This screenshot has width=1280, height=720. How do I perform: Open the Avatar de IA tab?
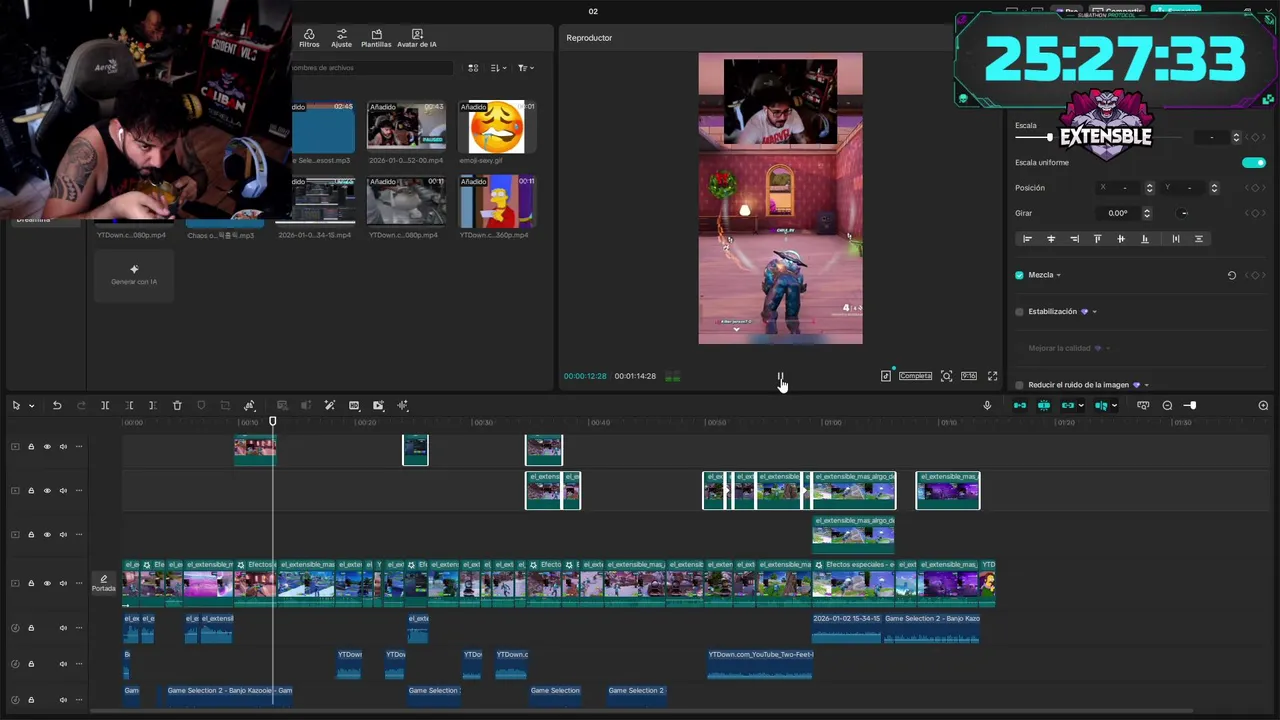(x=417, y=38)
